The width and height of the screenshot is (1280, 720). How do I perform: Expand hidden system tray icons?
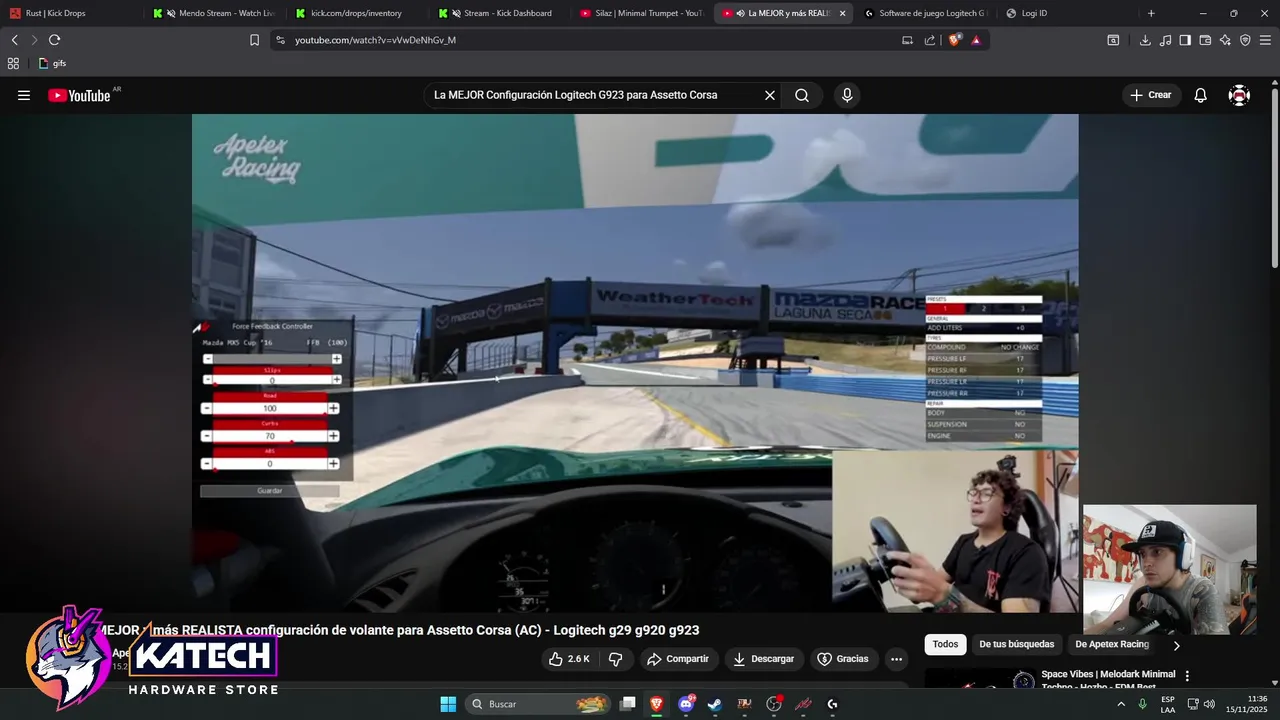tap(1120, 704)
